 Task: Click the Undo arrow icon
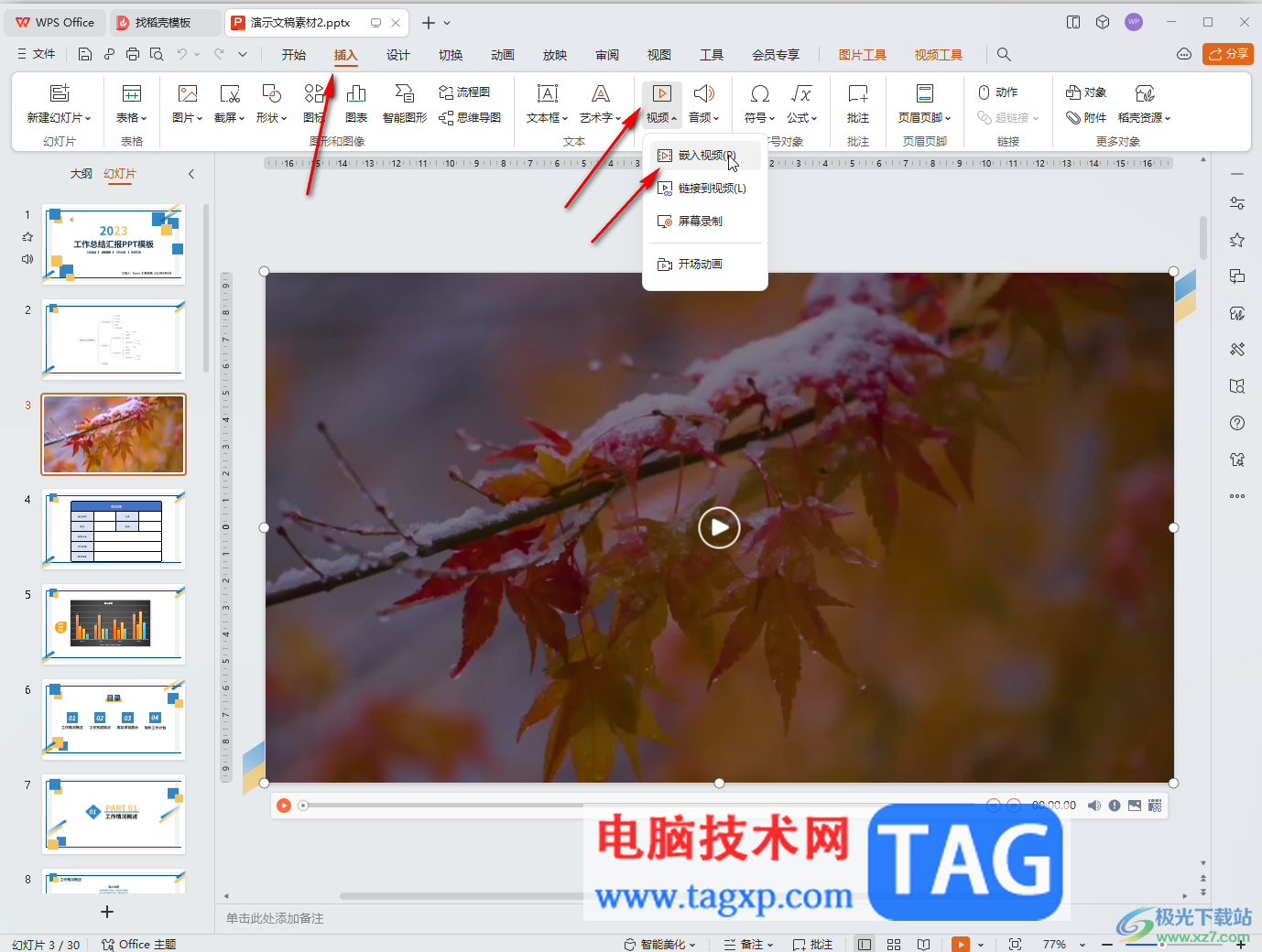[182, 55]
